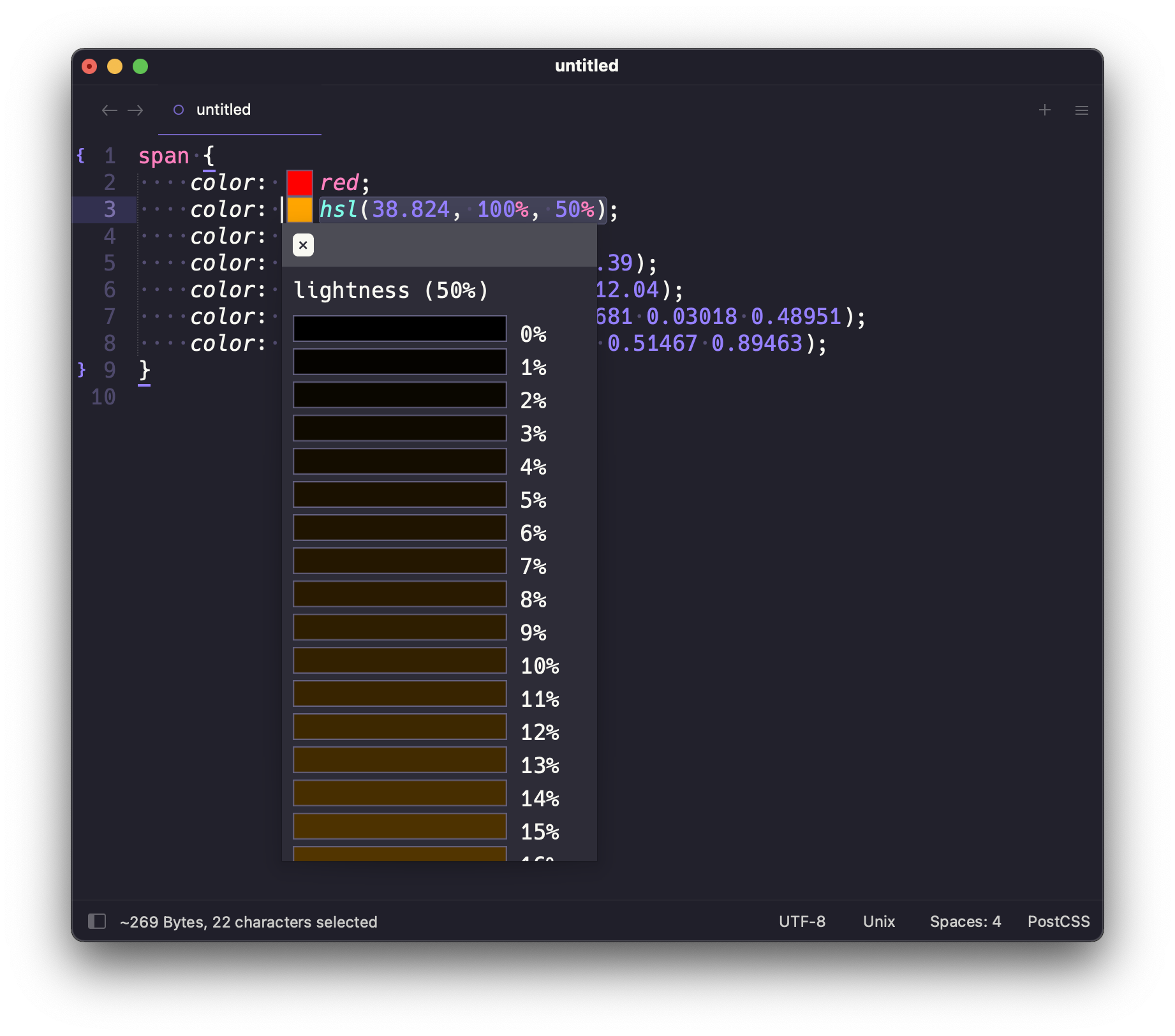Click the opening brace fold marker at line 1
The image size is (1175, 1036).
point(80,156)
